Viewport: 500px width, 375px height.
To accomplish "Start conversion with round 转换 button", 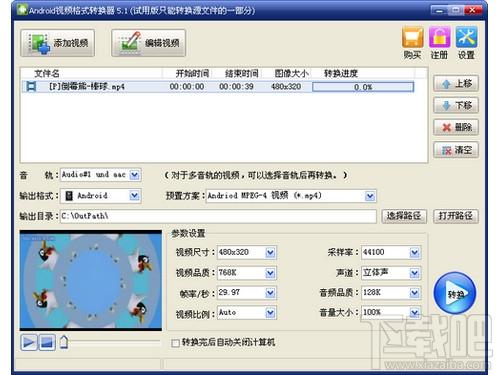I will [455, 293].
